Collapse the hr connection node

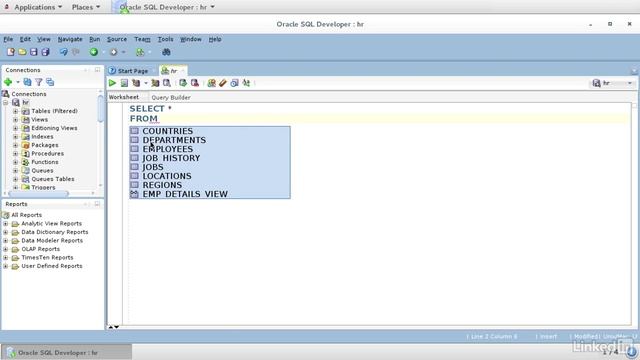pos(6,102)
